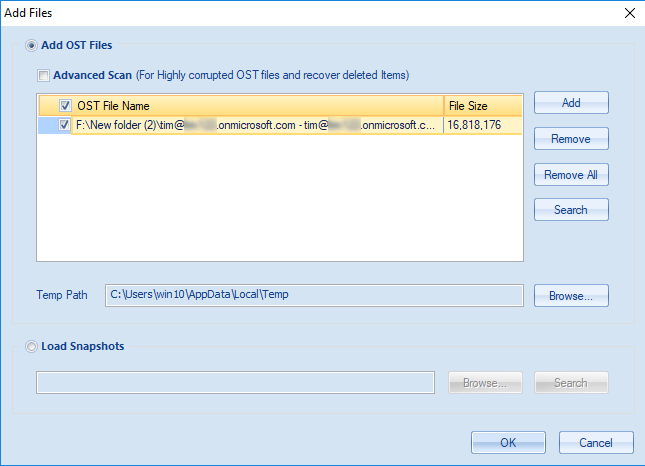Click Browse next to Temp Path
This screenshot has width=645, height=466.
(x=571, y=296)
